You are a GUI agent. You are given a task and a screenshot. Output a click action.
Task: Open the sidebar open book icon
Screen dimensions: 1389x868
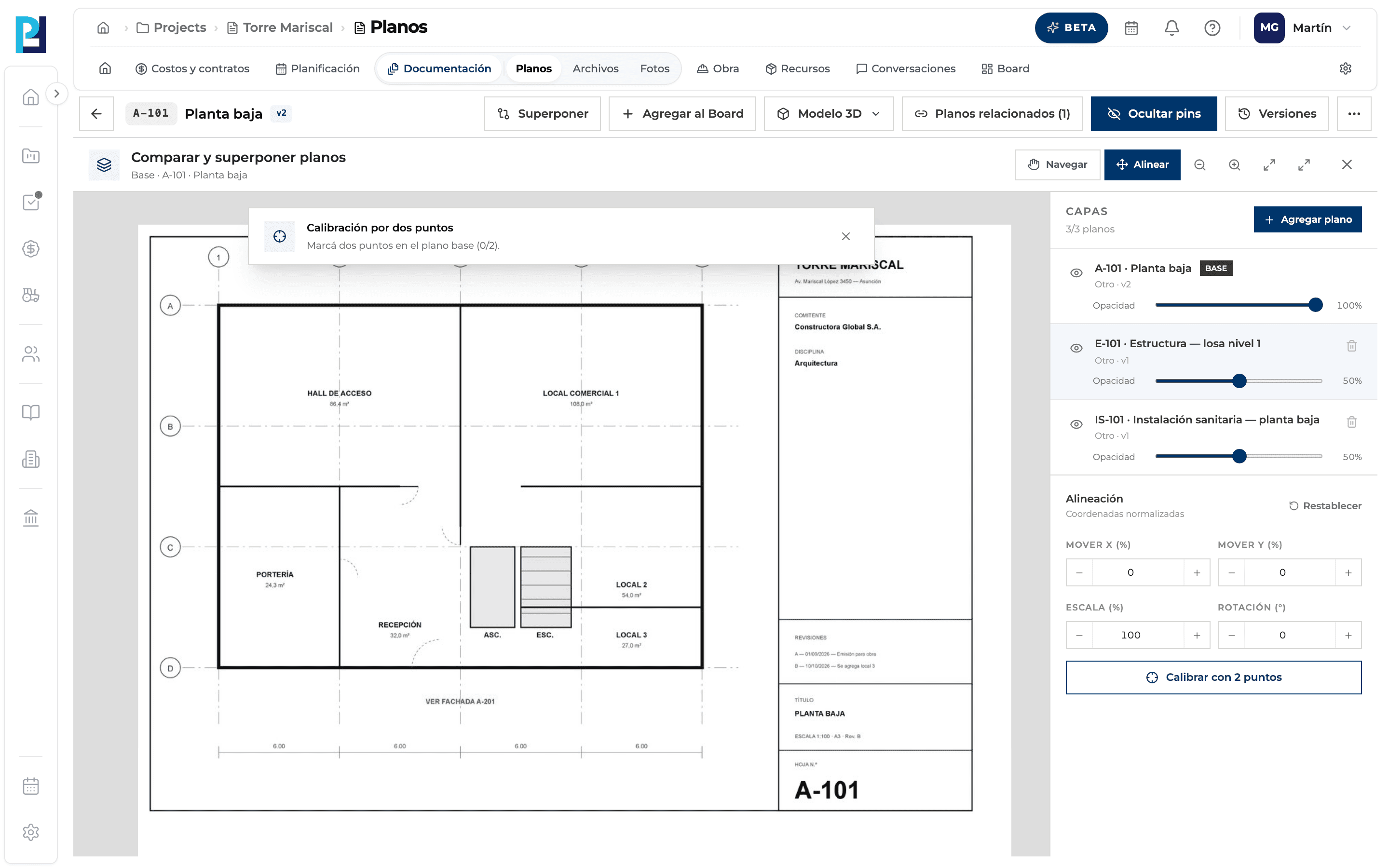click(x=31, y=412)
